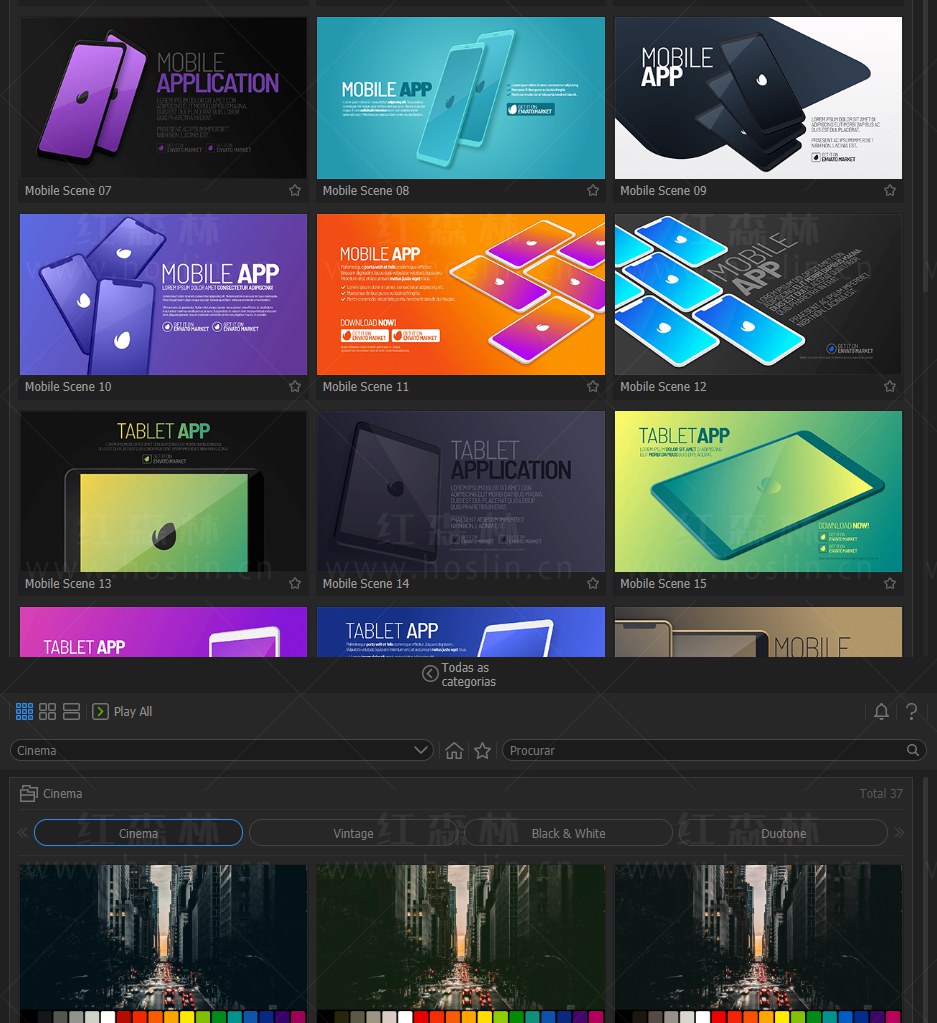Open Mobile Scene 13 tablet thumbnail
The image size is (937, 1023).
[x=163, y=491]
